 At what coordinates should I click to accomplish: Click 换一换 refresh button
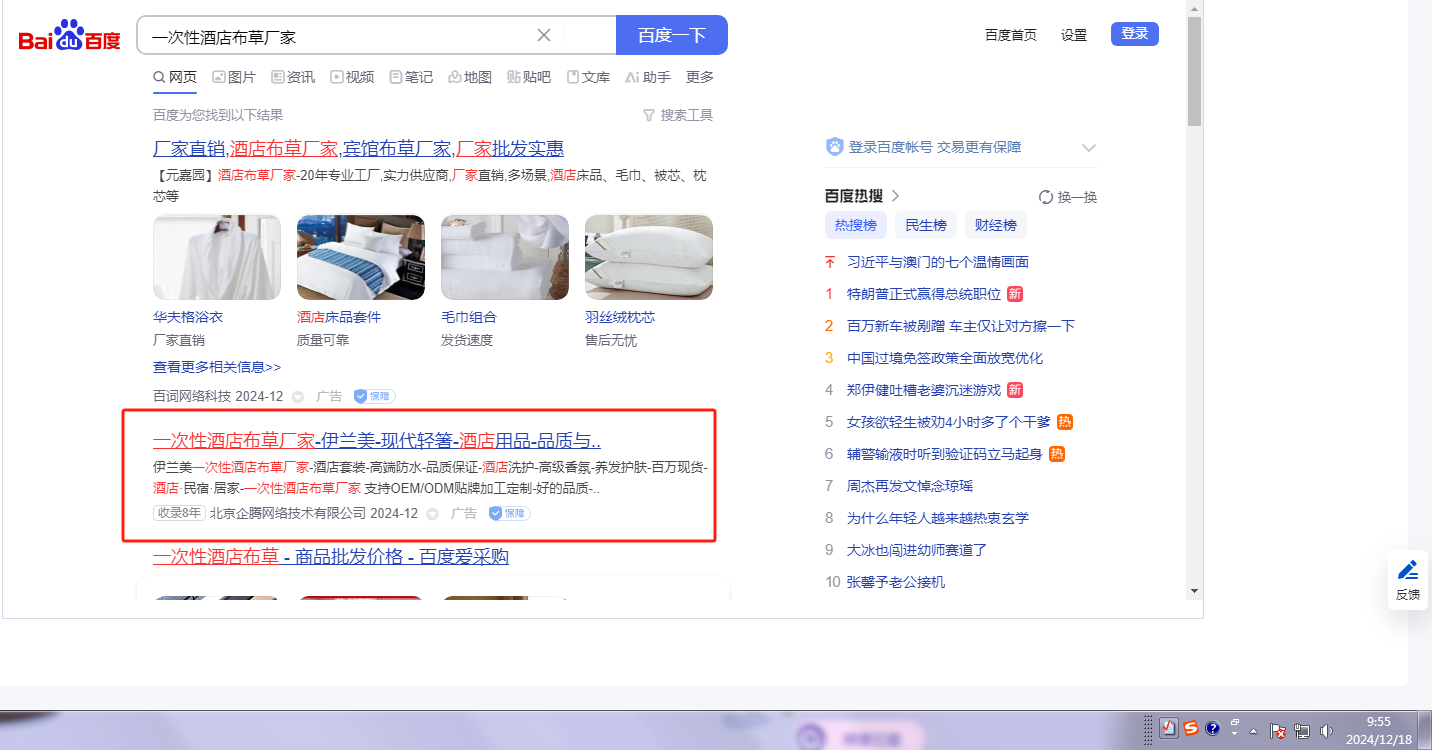tap(1068, 197)
